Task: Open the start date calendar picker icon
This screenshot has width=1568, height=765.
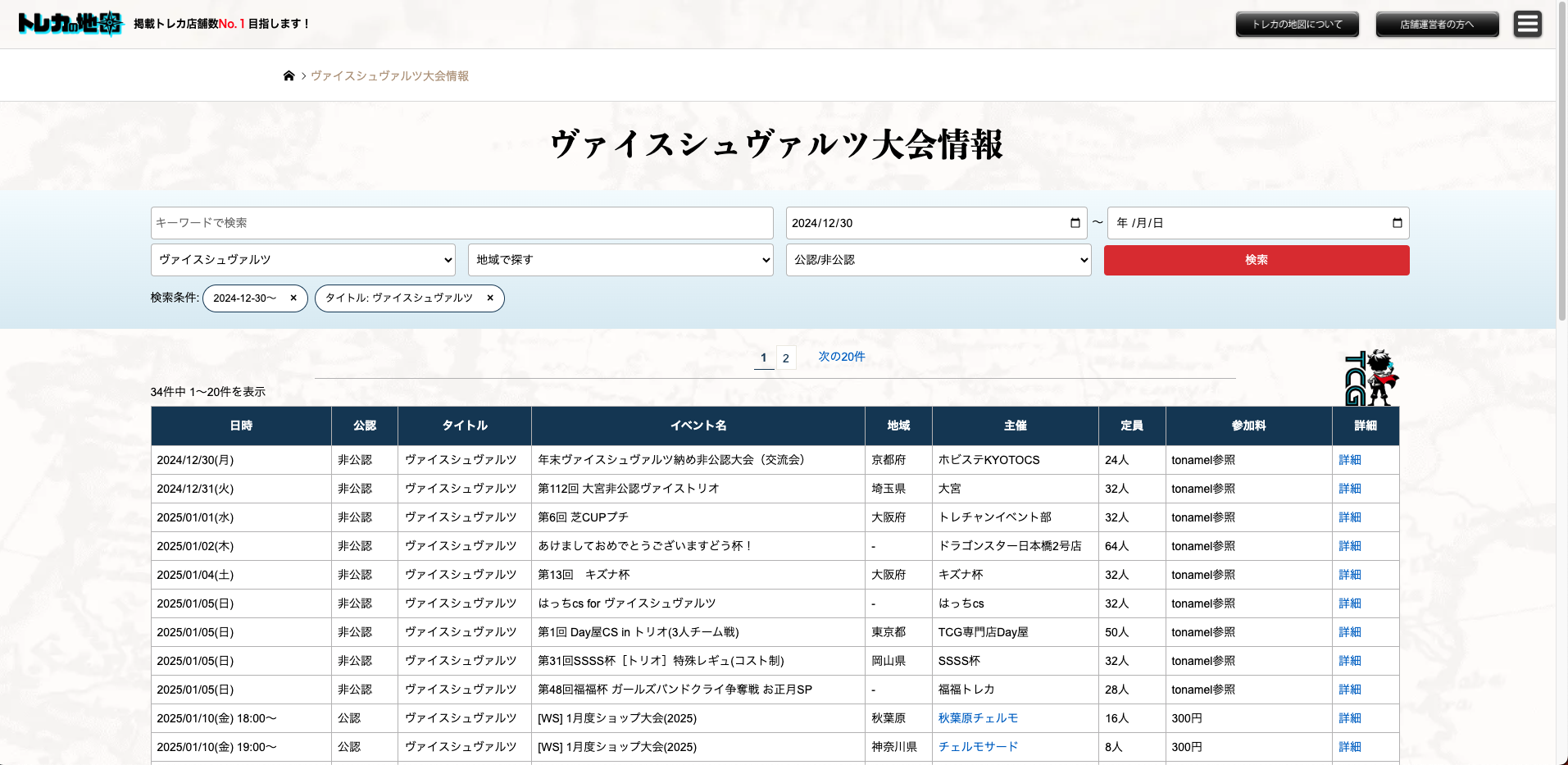Action: pos(1075,223)
